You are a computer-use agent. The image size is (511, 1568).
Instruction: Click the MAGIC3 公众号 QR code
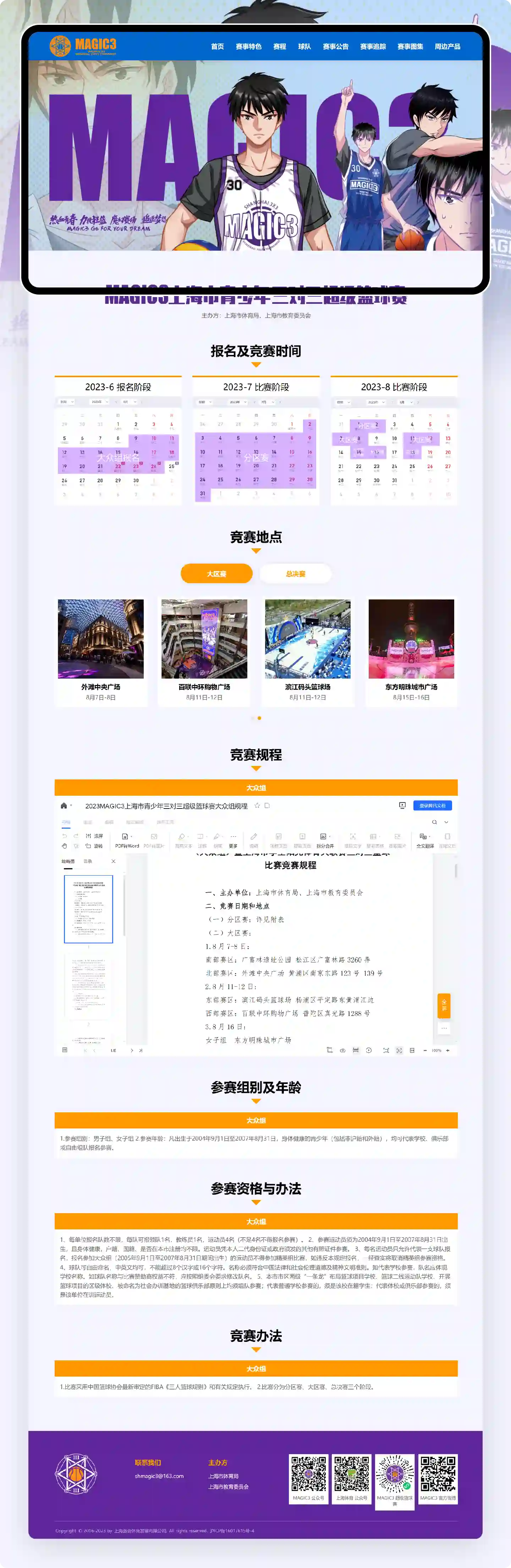click(x=308, y=1474)
